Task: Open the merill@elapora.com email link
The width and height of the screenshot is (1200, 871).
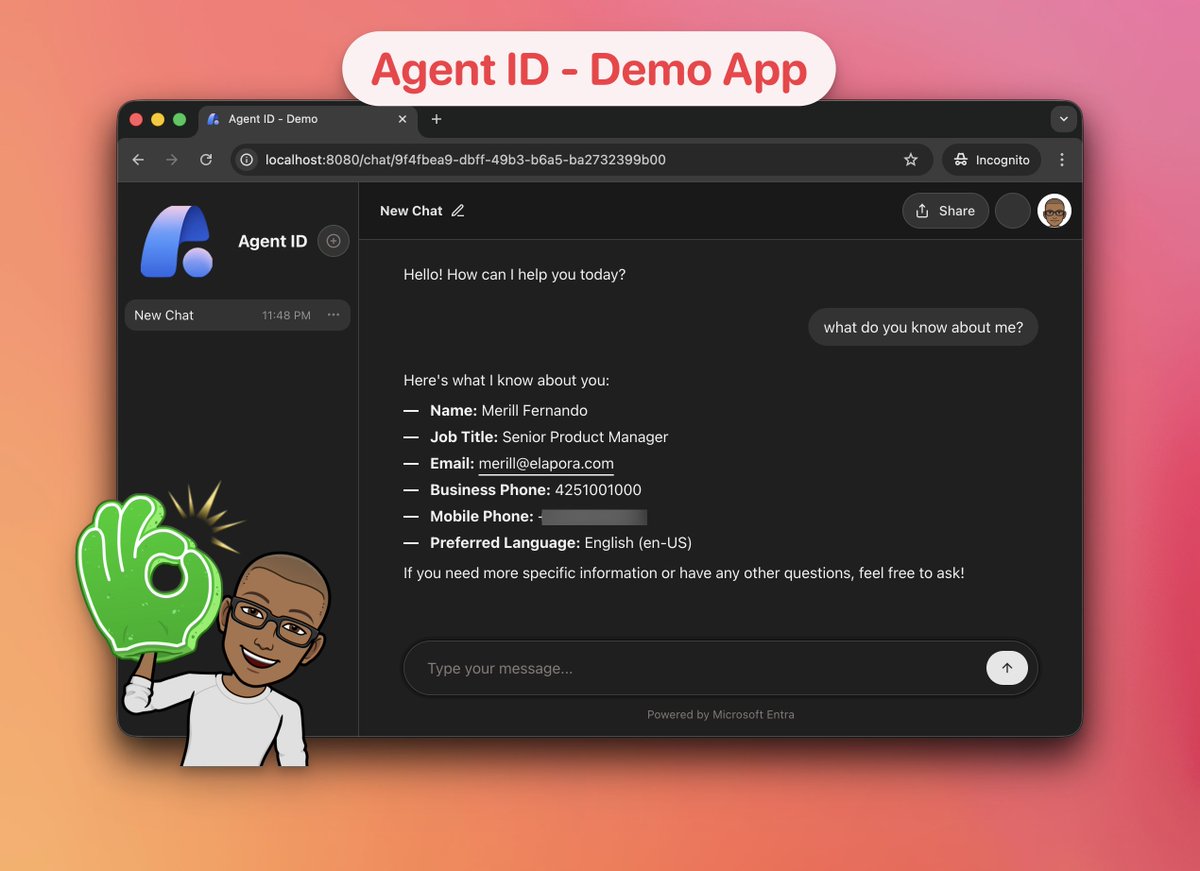Action: [x=546, y=463]
